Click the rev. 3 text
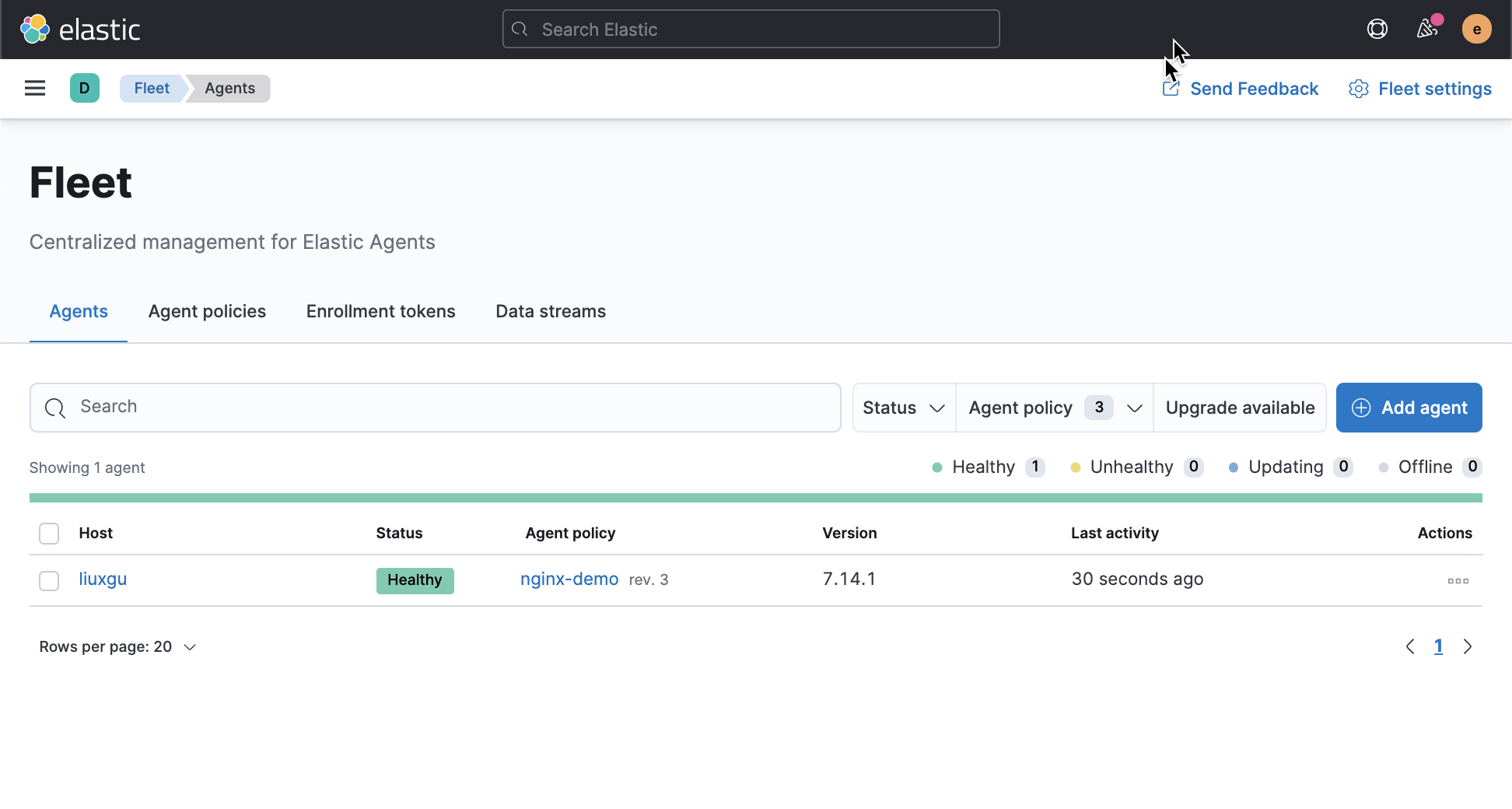The image size is (1512, 809). pos(649,580)
